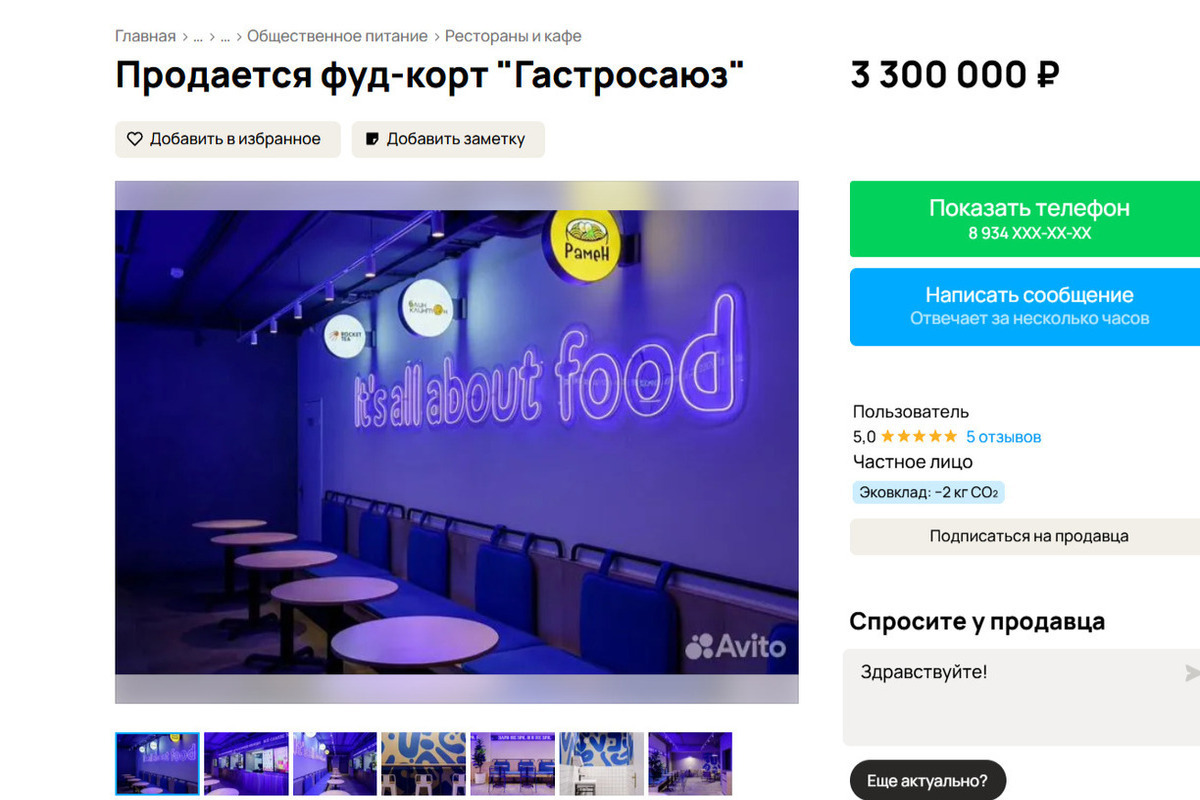Click the Подписаться на продавца button
The width and height of the screenshot is (1200, 800).
(1025, 536)
